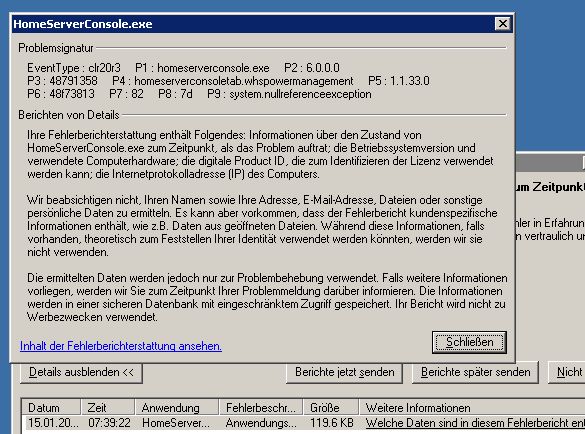Select the HomeServer... application cell

[x=176, y=423]
